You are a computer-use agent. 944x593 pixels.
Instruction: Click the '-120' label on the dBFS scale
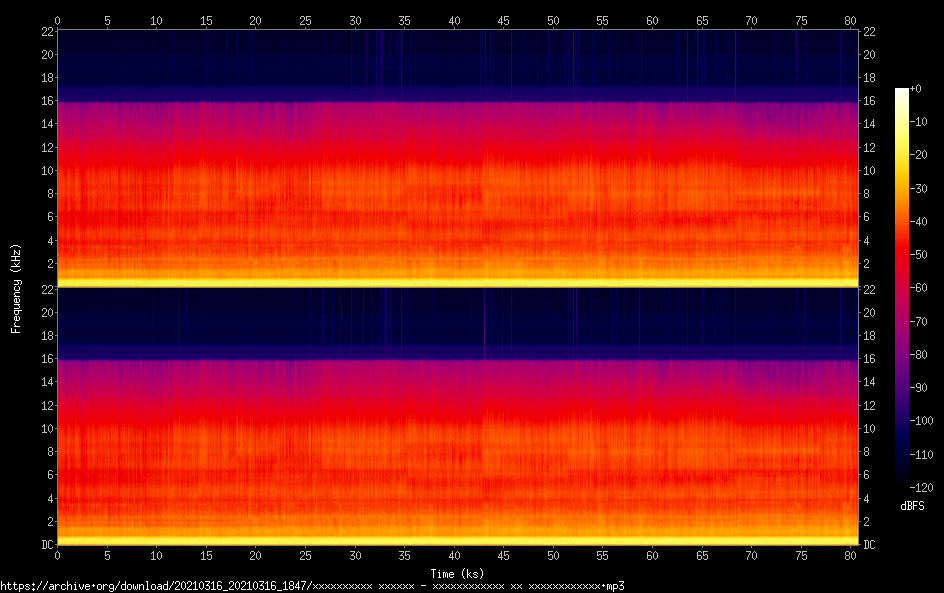(922, 488)
